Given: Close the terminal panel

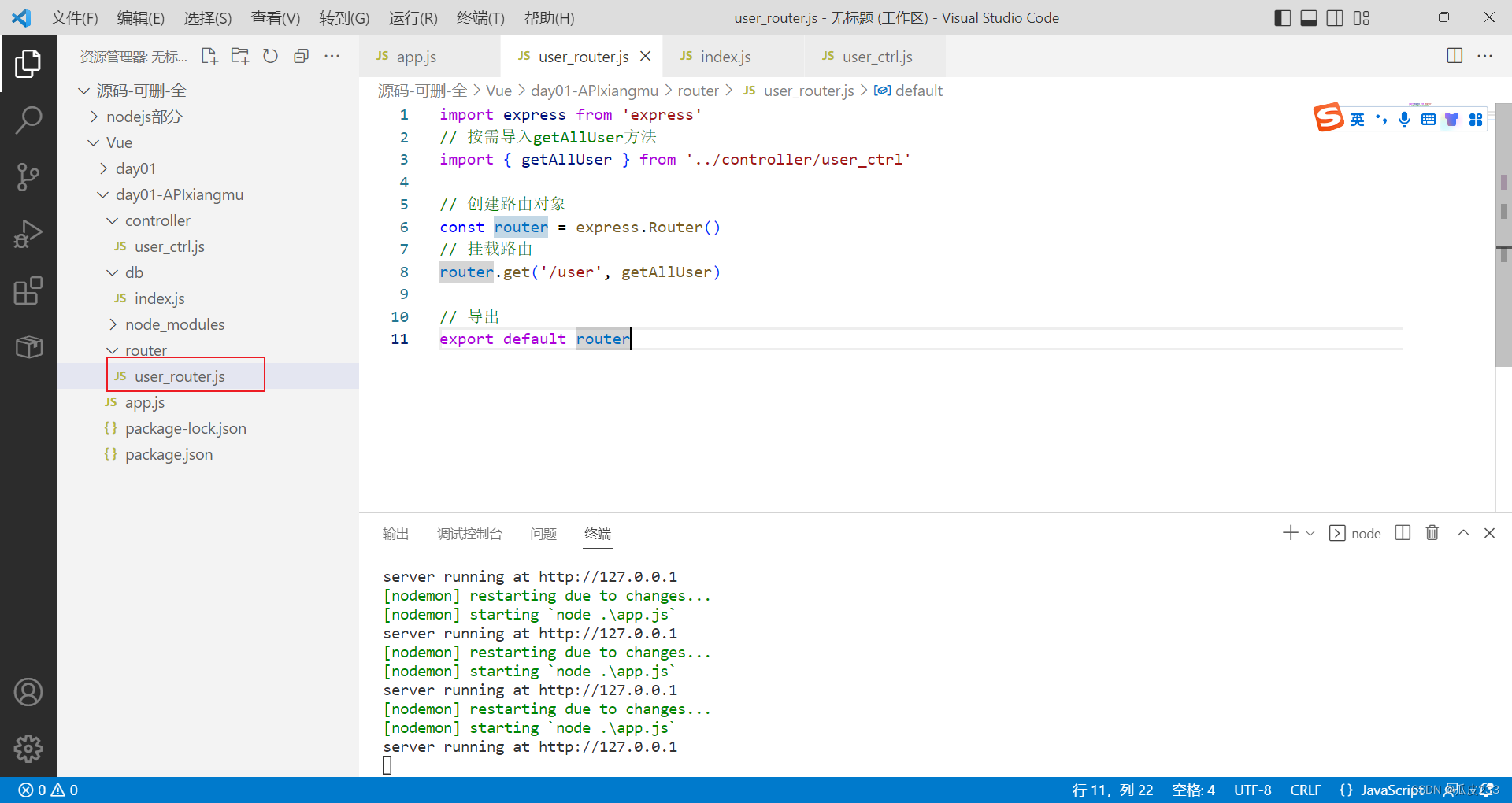Looking at the screenshot, I should point(1489,533).
